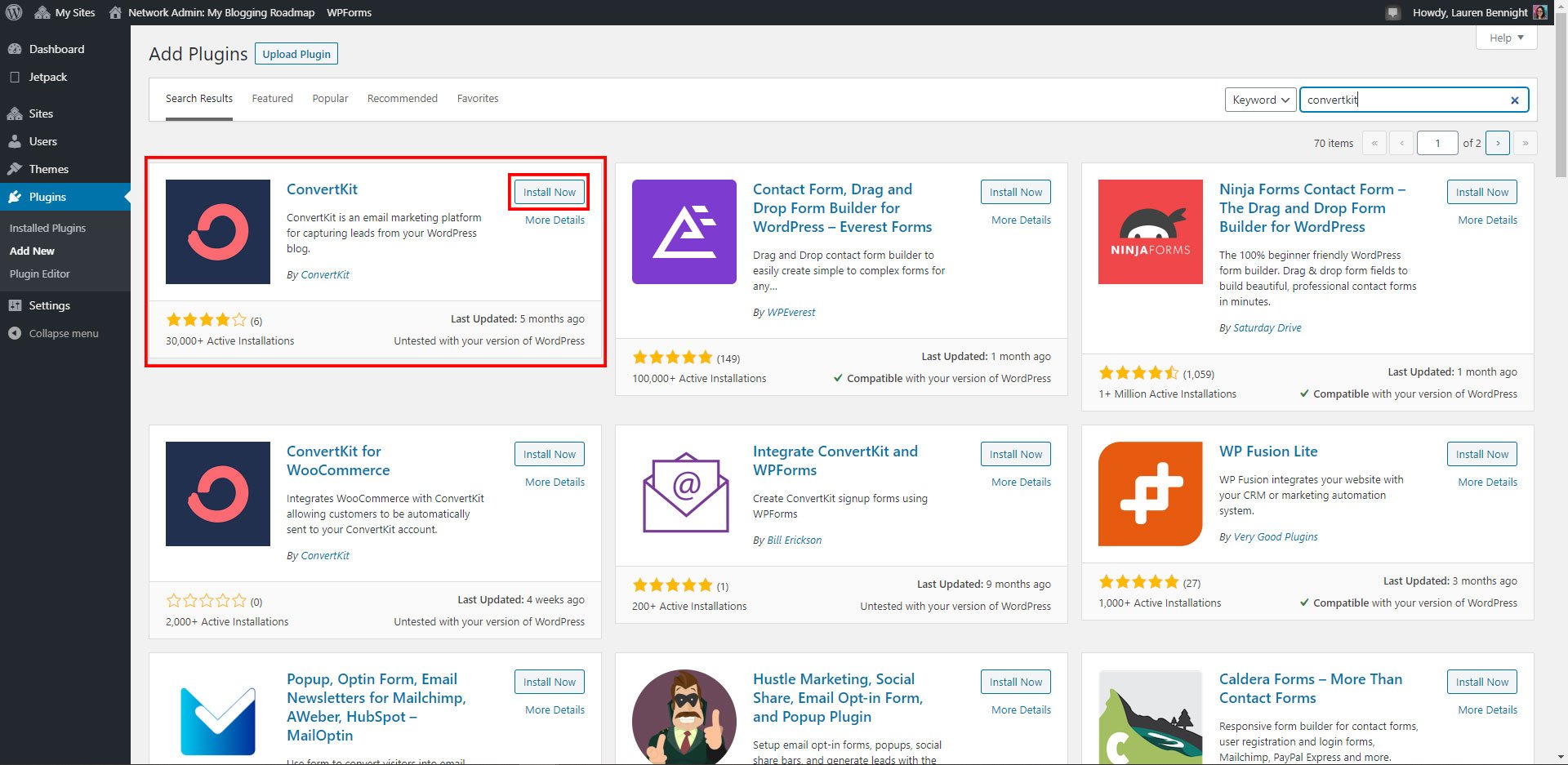Switch to Search Results tab
Viewport: 1568px width, 765px height.
coord(199,99)
